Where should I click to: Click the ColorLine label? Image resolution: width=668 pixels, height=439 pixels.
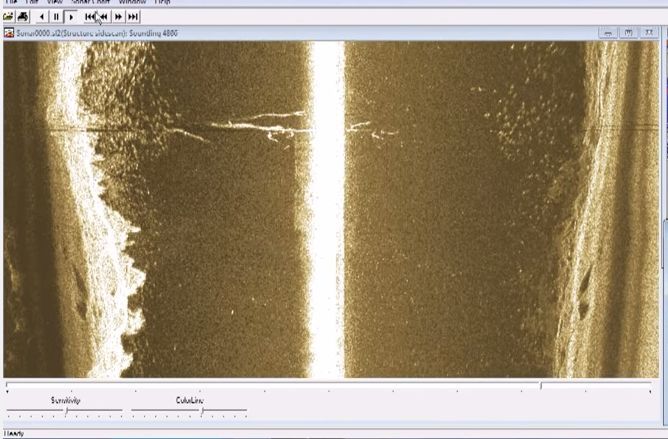(190, 400)
